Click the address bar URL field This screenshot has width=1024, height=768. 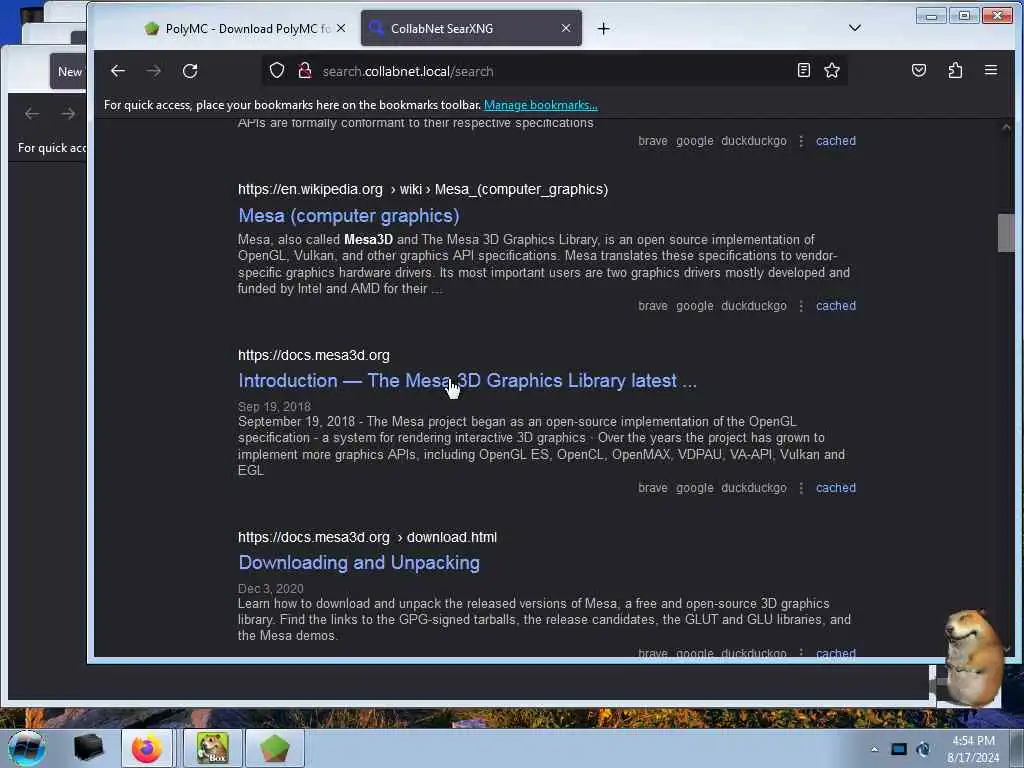(x=555, y=71)
